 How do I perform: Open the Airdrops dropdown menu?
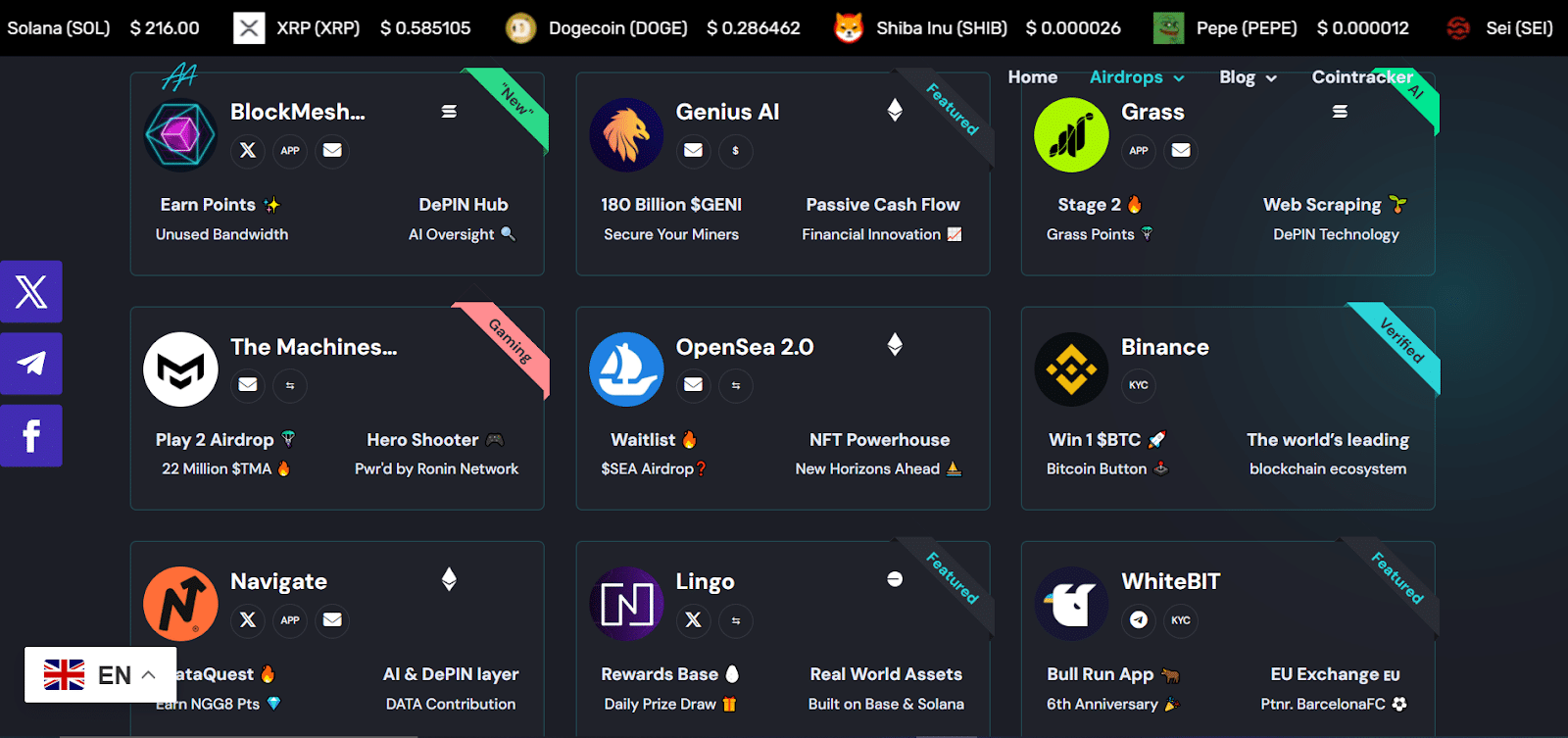click(1137, 77)
